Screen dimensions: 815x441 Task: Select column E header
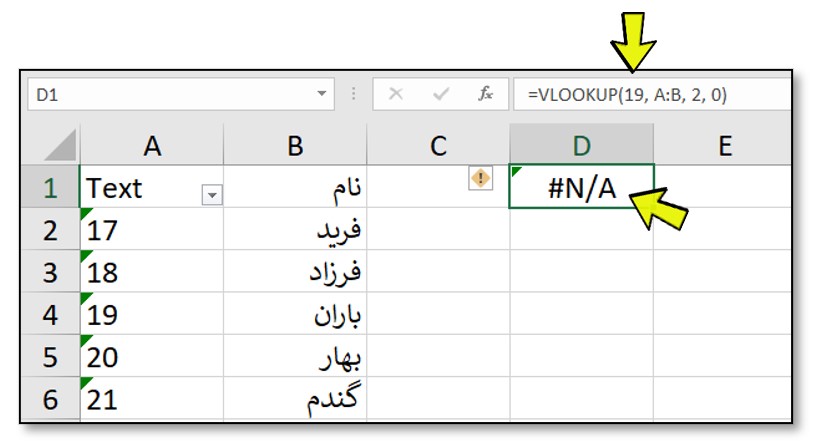click(724, 145)
